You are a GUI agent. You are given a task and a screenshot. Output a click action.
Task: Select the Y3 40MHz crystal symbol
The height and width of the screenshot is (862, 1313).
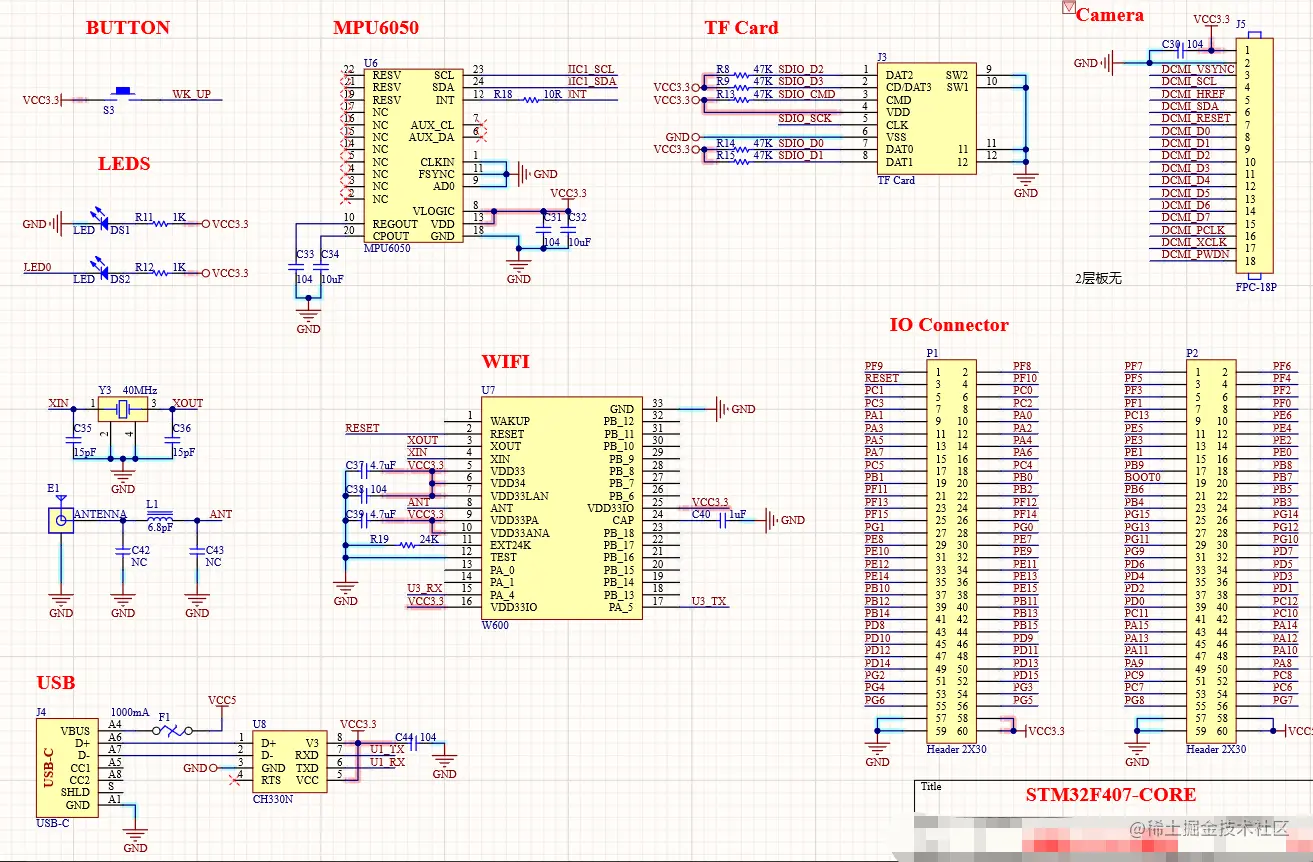[123, 408]
